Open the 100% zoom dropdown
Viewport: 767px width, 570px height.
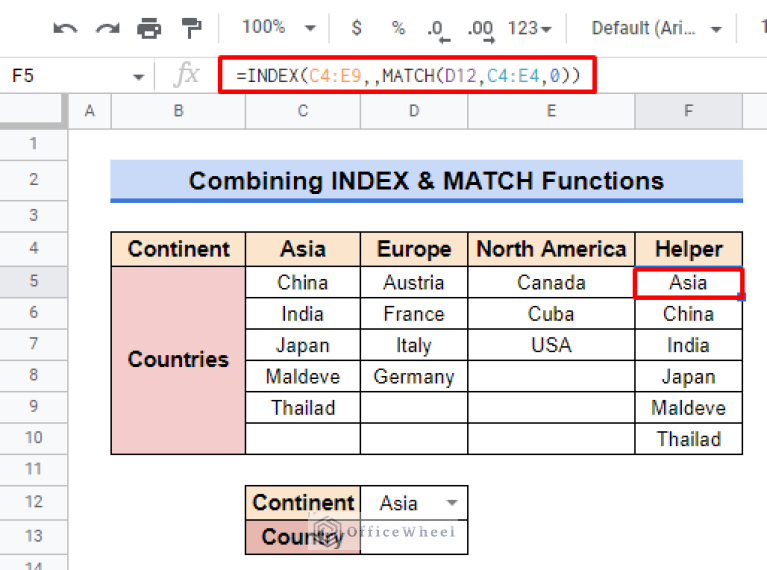click(x=279, y=27)
